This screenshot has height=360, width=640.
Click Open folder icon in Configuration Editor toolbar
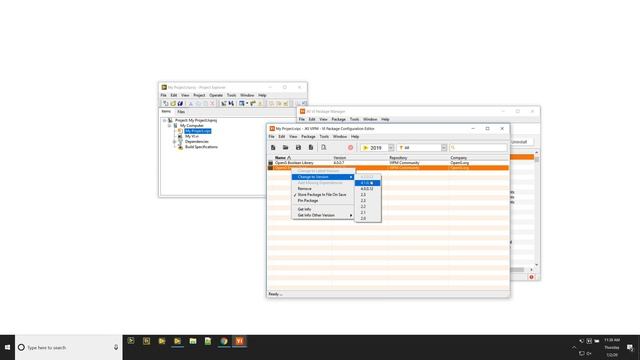(x=286, y=147)
